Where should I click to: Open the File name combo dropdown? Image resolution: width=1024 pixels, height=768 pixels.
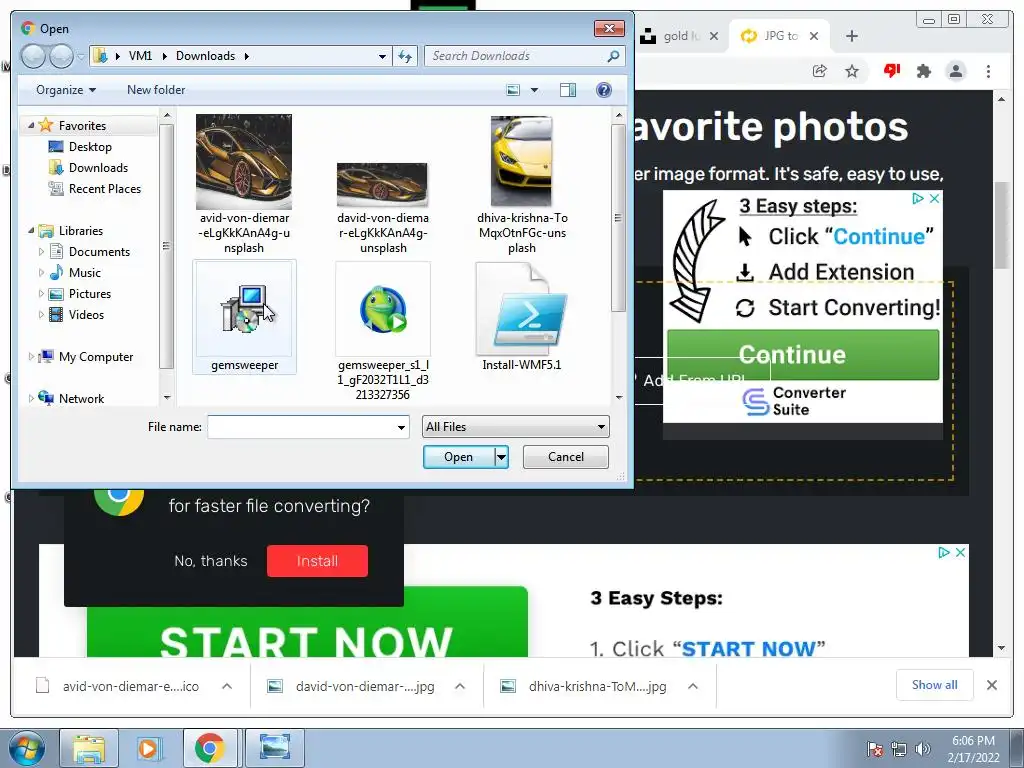pos(401,427)
